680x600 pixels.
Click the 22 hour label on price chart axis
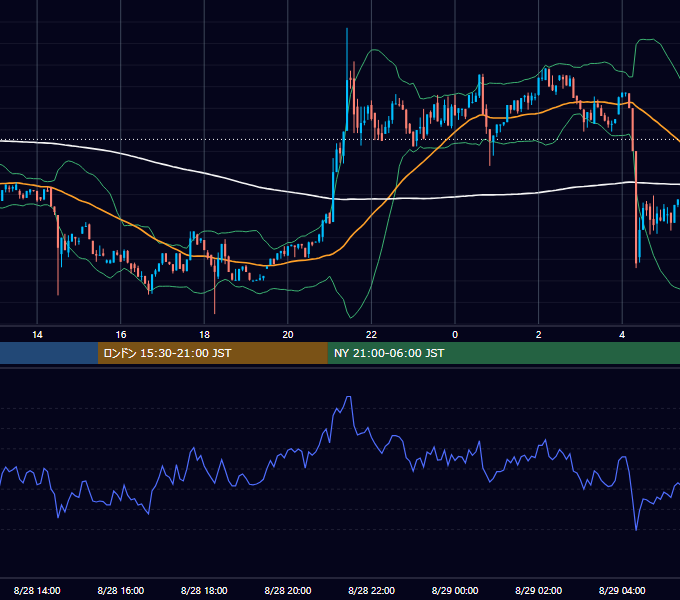pos(371,335)
